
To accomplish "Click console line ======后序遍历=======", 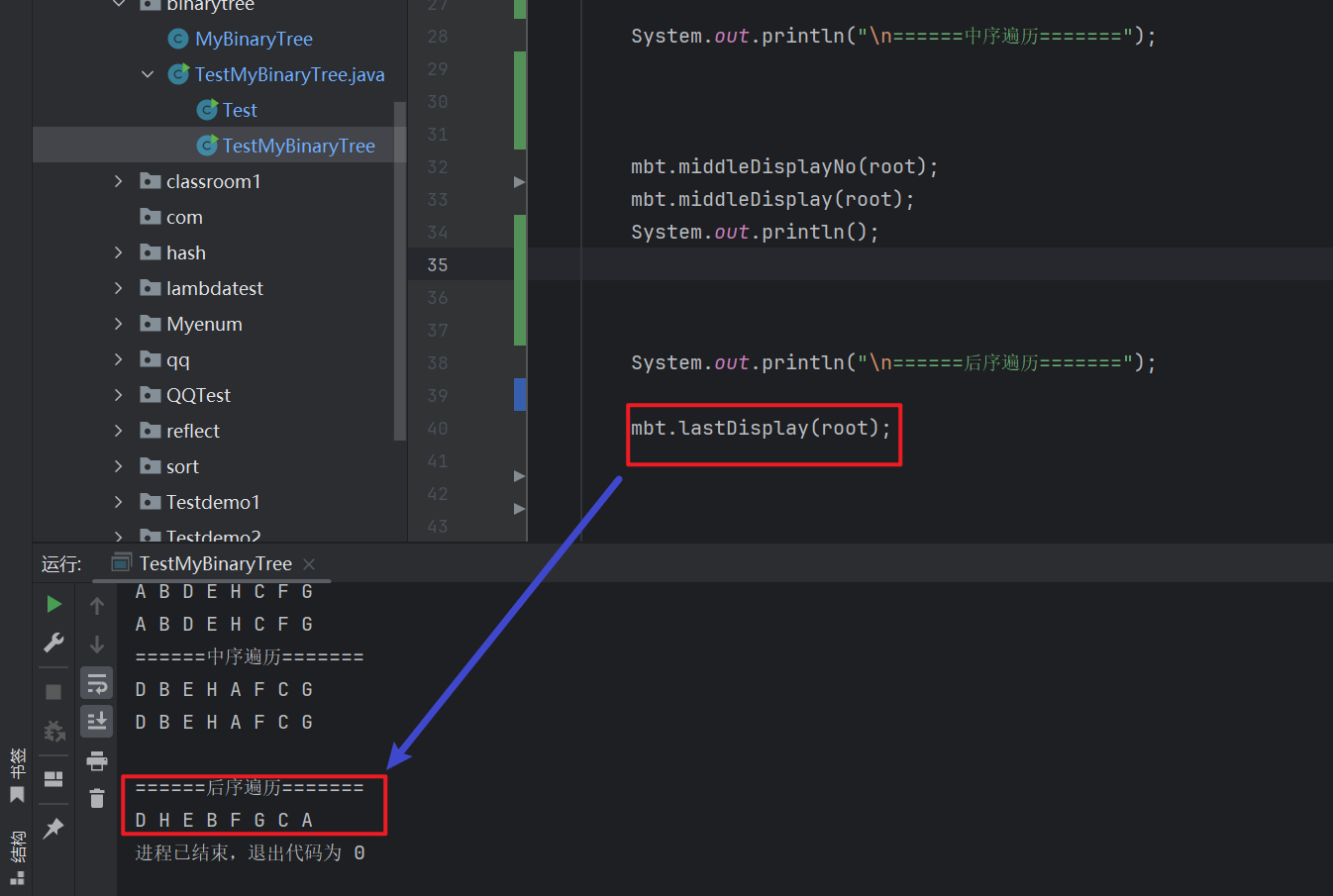I will click(250, 787).
